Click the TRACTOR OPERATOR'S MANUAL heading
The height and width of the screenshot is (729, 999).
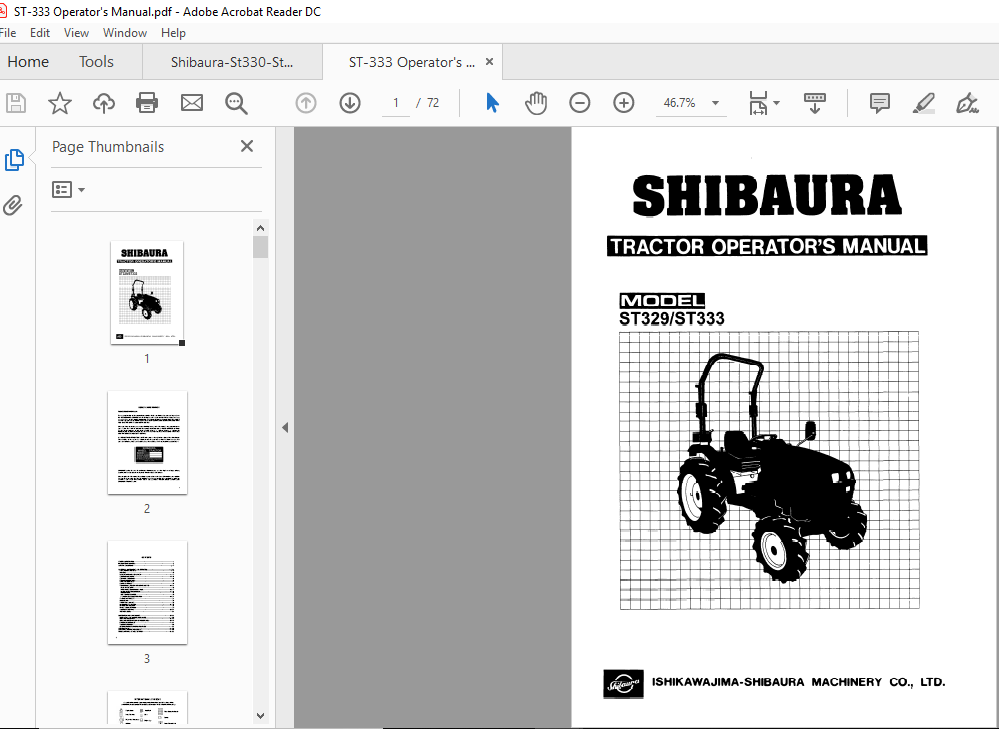(x=767, y=246)
